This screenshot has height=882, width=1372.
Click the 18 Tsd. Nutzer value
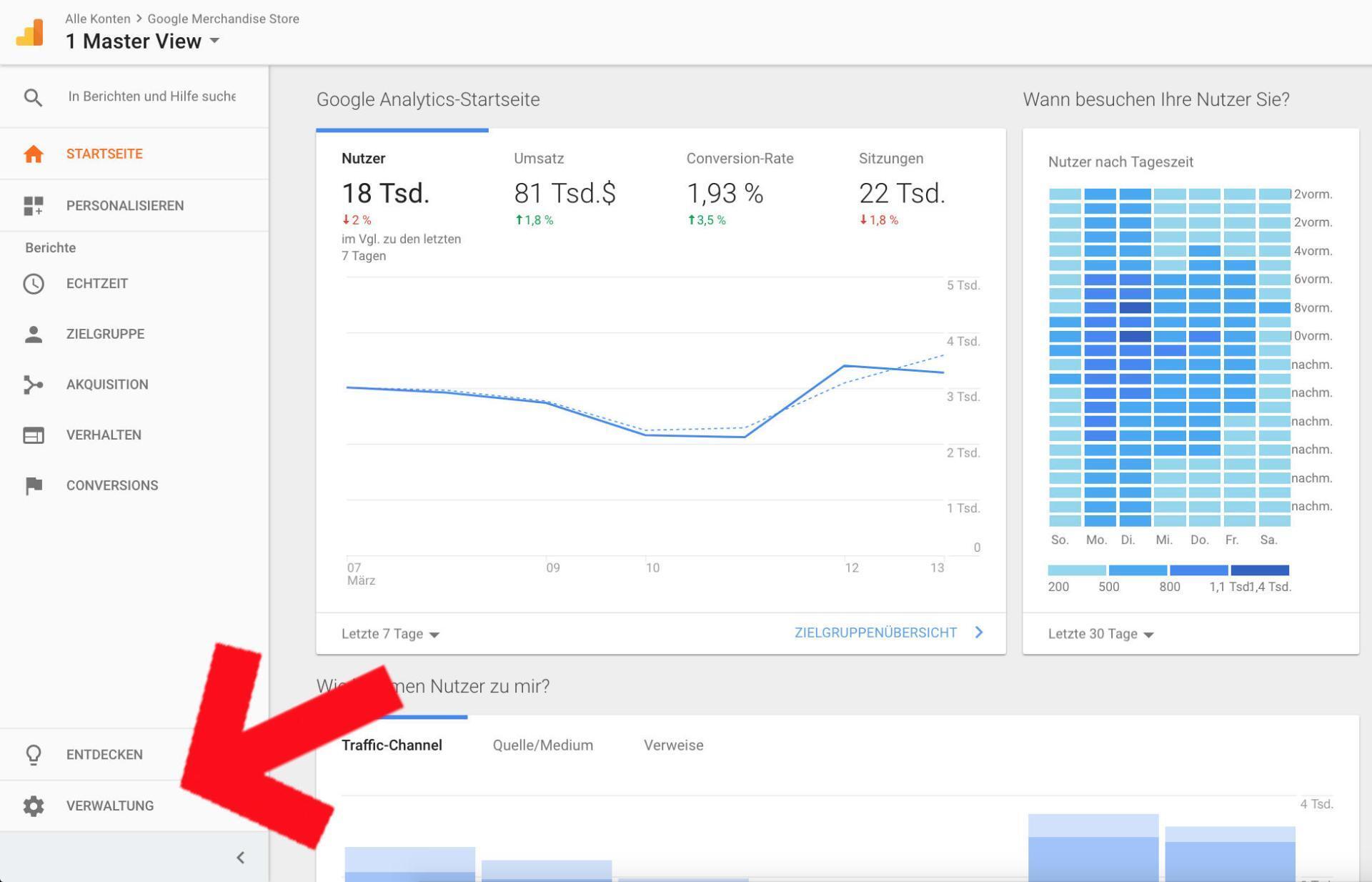point(385,194)
